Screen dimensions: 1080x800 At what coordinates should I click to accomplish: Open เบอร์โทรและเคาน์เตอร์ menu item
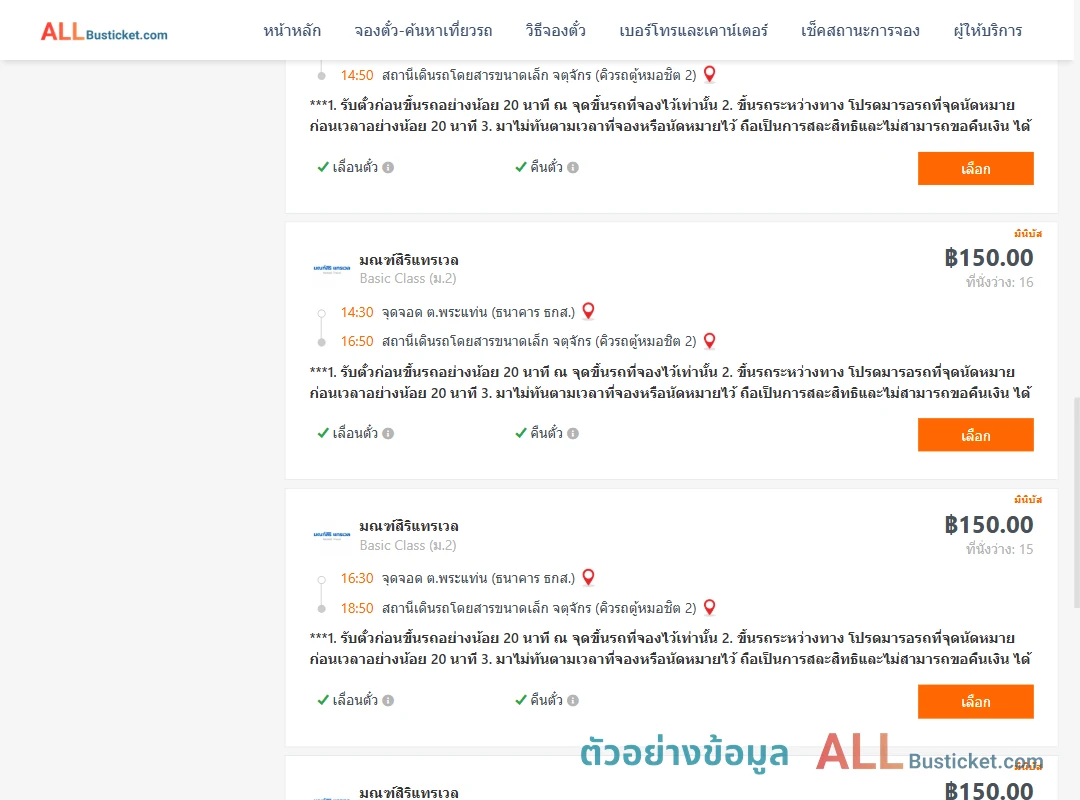pyautogui.click(x=693, y=30)
